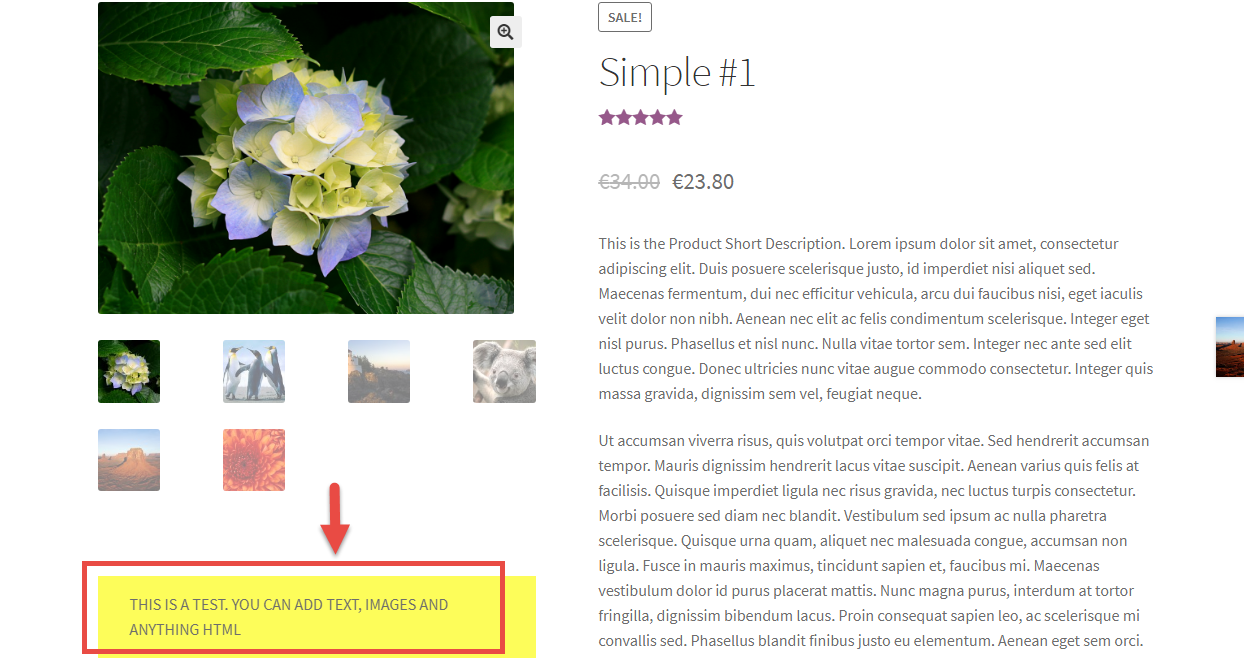Open the next product thumbnail at right edge
1244x664 pixels.
[x=1230, y=347]
